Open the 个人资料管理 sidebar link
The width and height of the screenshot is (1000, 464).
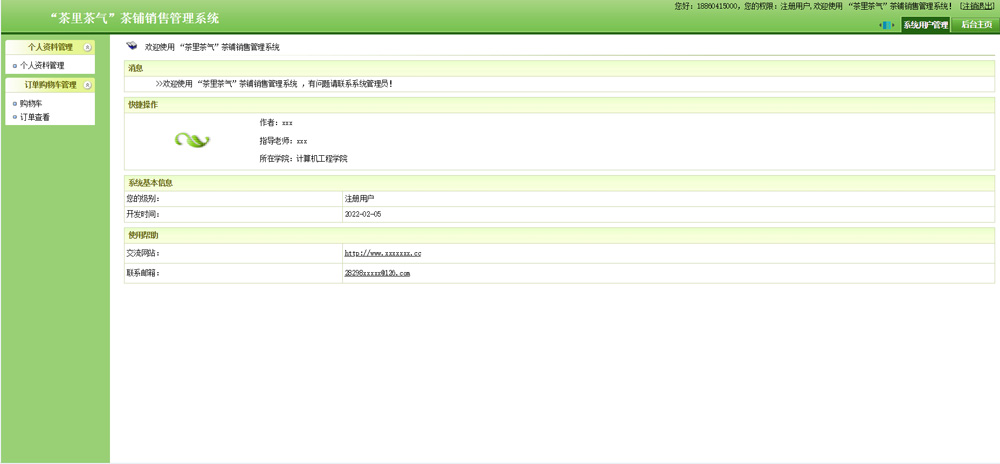pos(42,66)
